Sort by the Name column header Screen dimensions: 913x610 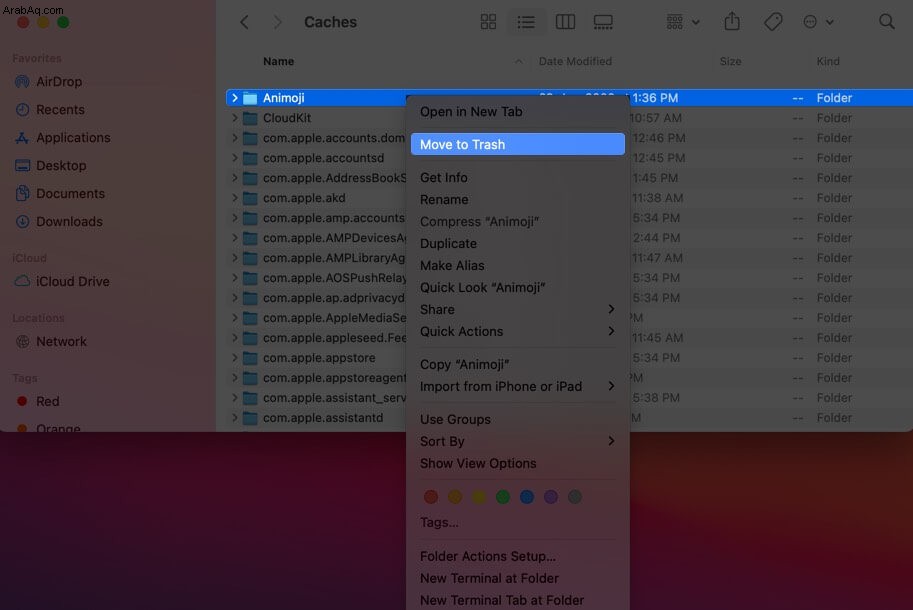tap(278, 61)
